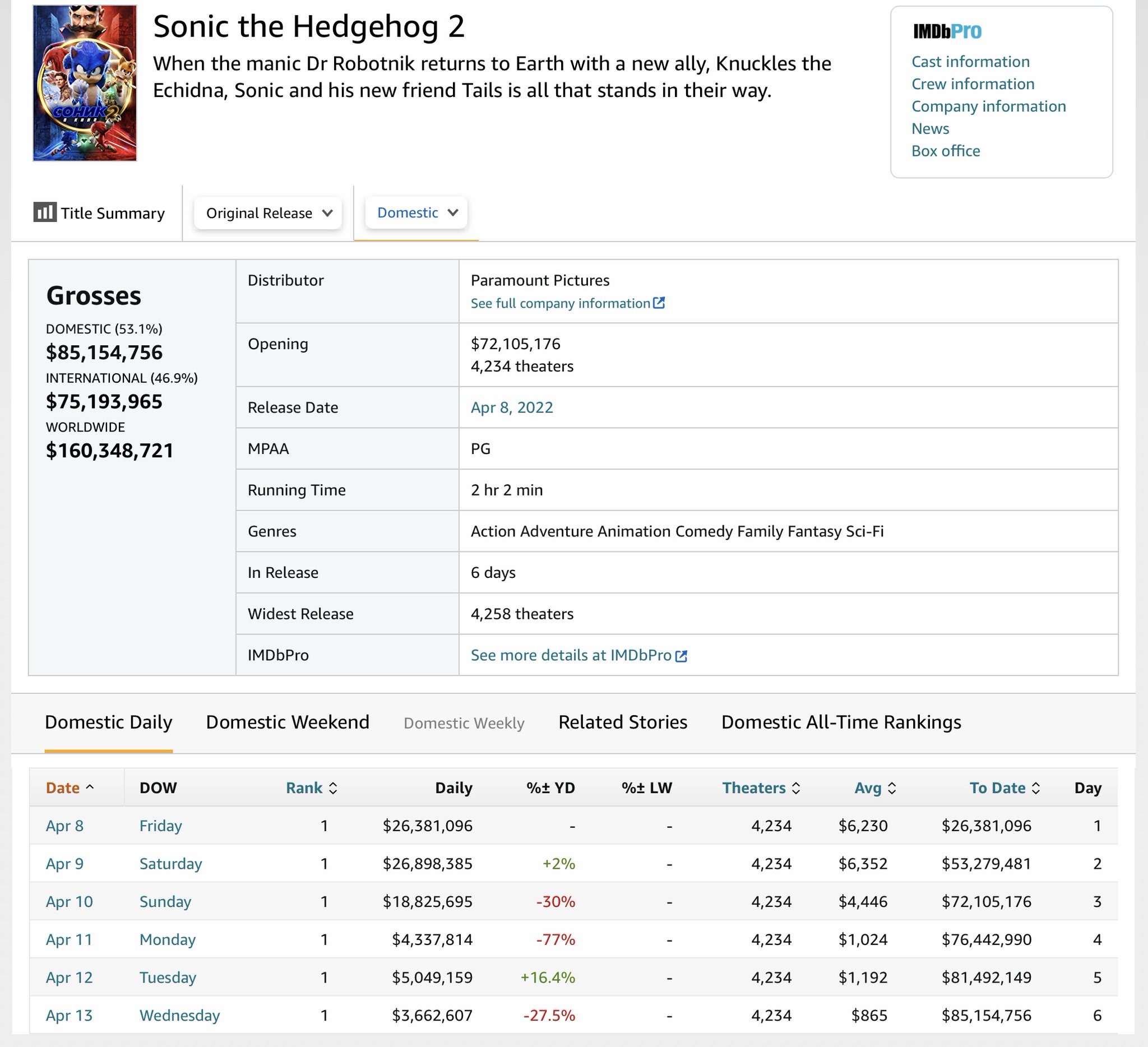Open the Apr 13 date link
The height and width of the screenshot is (1047, 1148).
coord(69,1016)
